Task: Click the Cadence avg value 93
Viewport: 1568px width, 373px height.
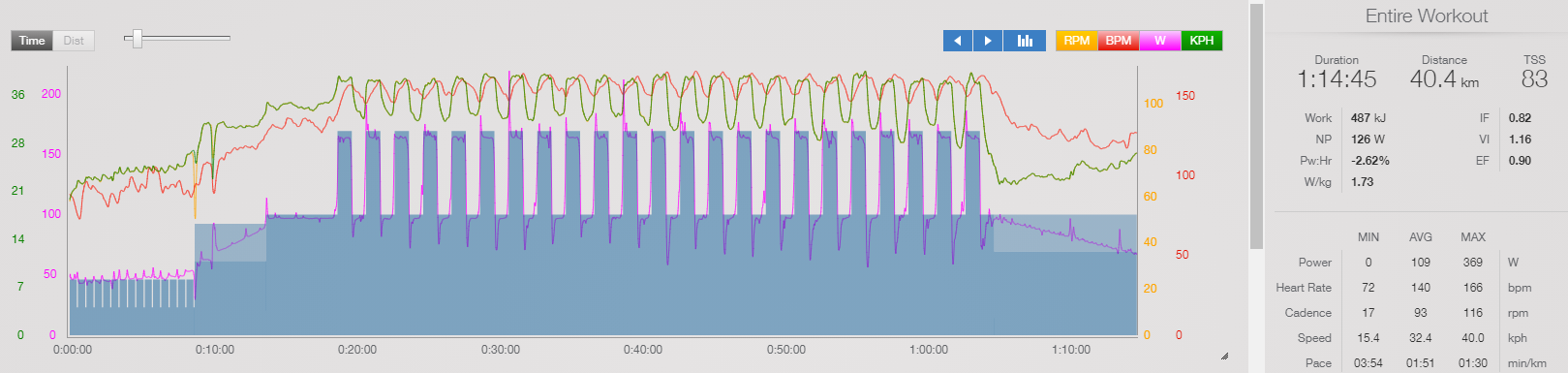Action: pyautogui.click(x=1420, y=313)
